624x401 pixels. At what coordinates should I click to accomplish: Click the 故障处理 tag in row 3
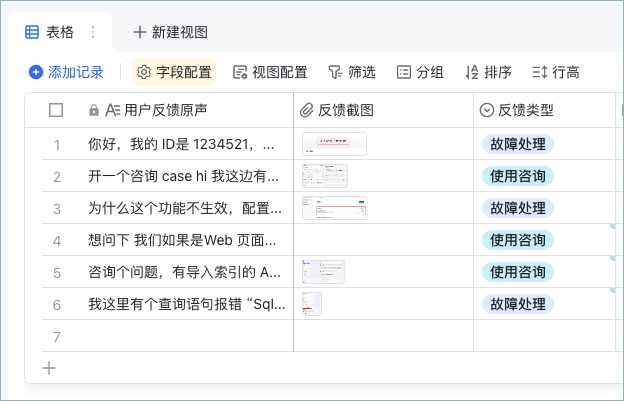coord(518,208)
